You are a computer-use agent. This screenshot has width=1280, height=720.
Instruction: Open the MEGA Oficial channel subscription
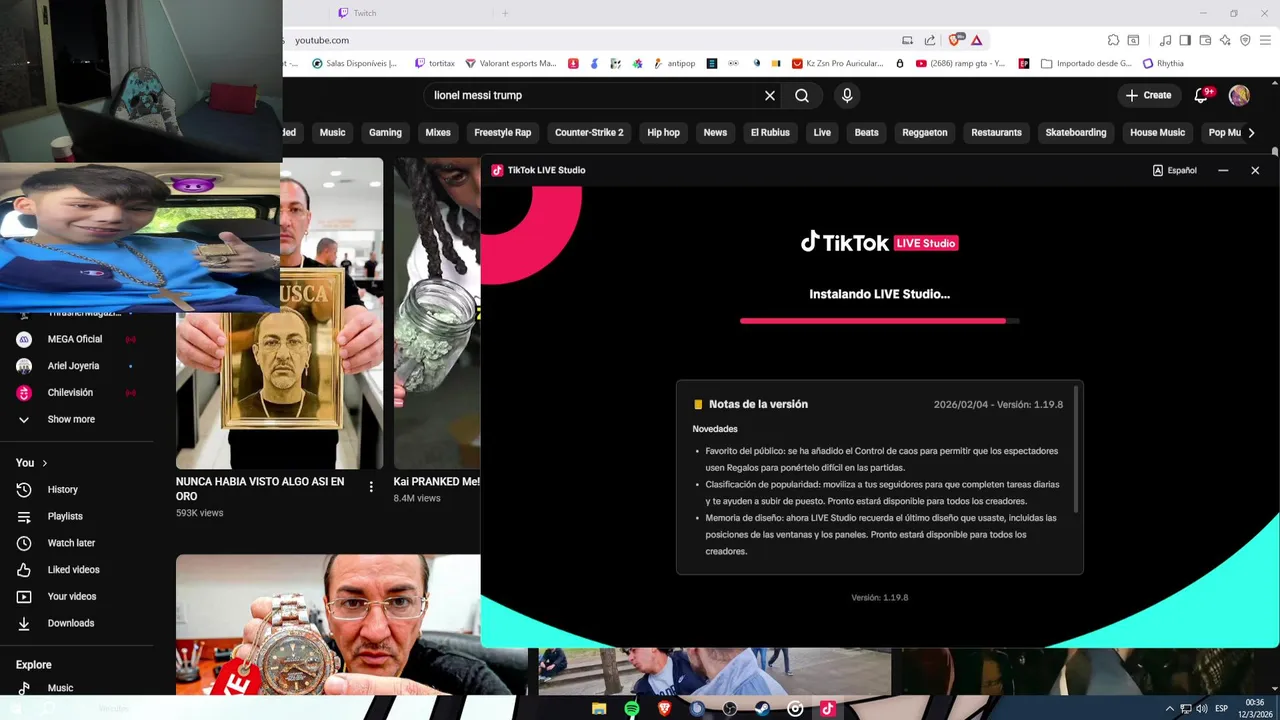coord(76,339)
